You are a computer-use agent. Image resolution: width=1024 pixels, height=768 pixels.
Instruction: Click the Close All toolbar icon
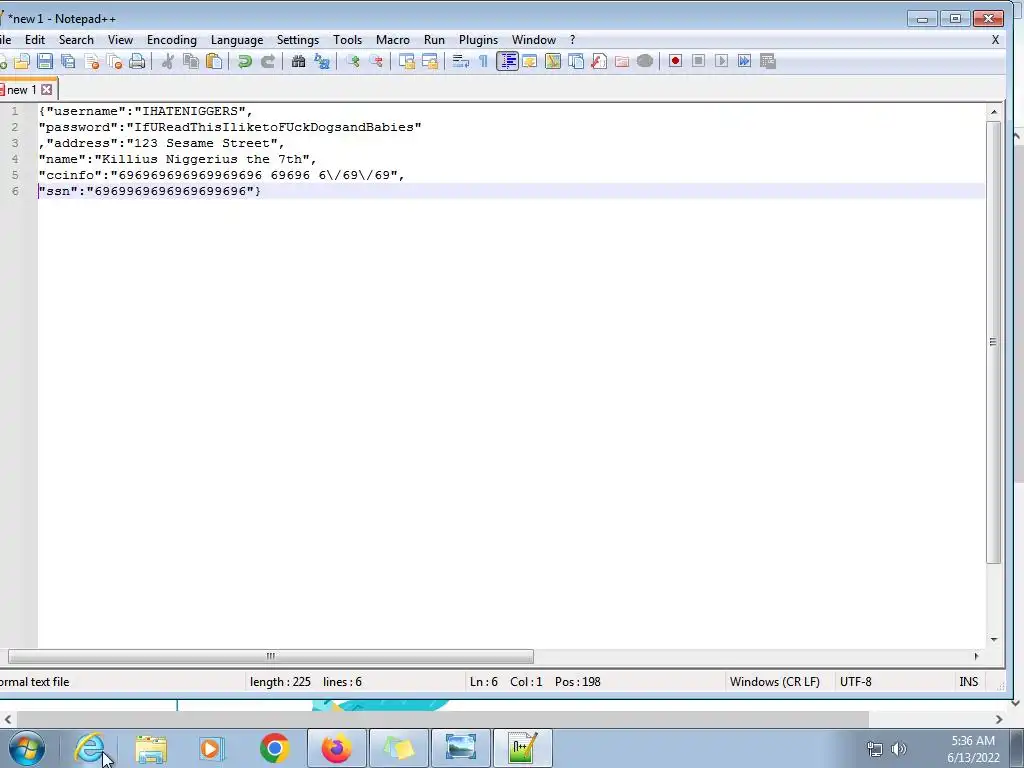pyautogui.click(x=114, y=61)
